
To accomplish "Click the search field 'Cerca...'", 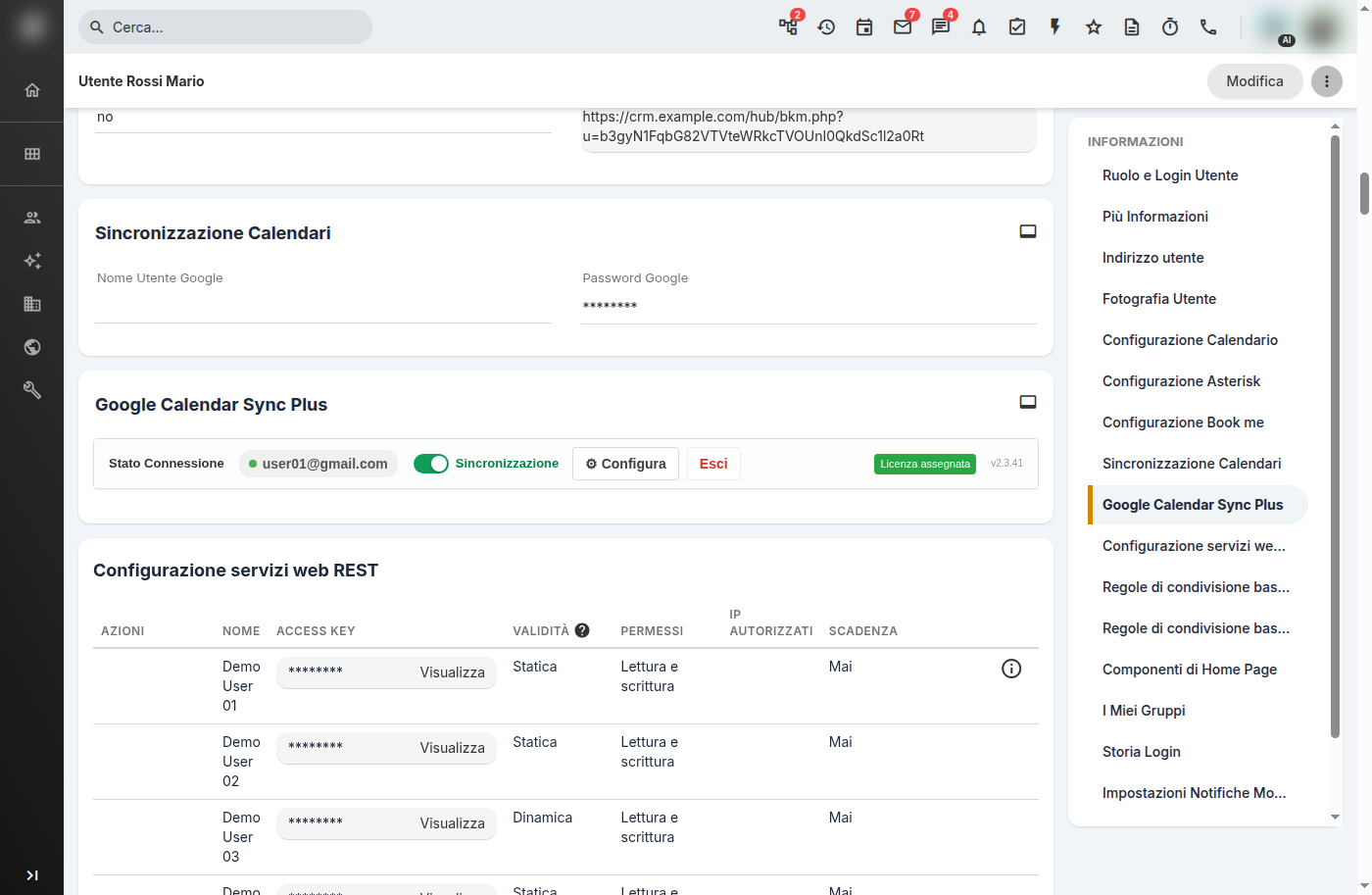I will (225, 26).
